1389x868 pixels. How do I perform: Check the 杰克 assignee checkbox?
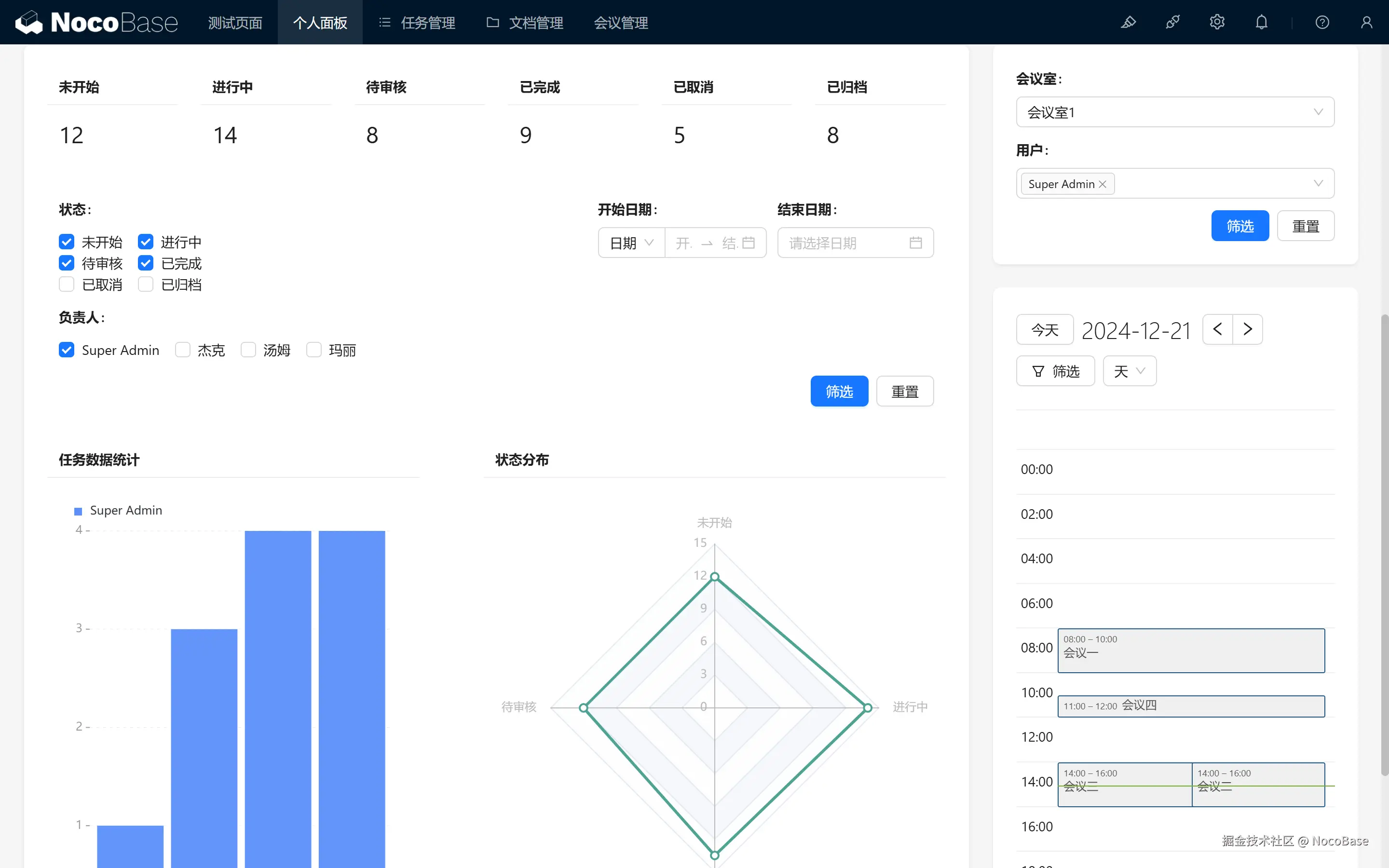pos(182,350)
